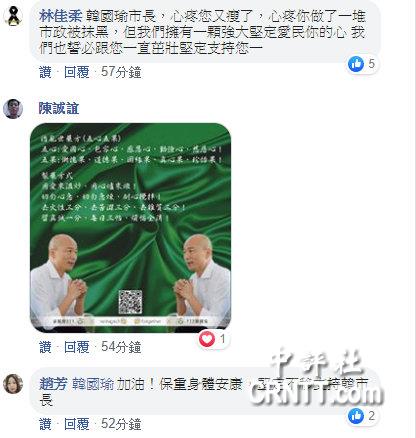Viewport: 416px width, 438px height.
Task: Open the green poster image in 陳誠誼's comment
Action: (x=130, y=228)
